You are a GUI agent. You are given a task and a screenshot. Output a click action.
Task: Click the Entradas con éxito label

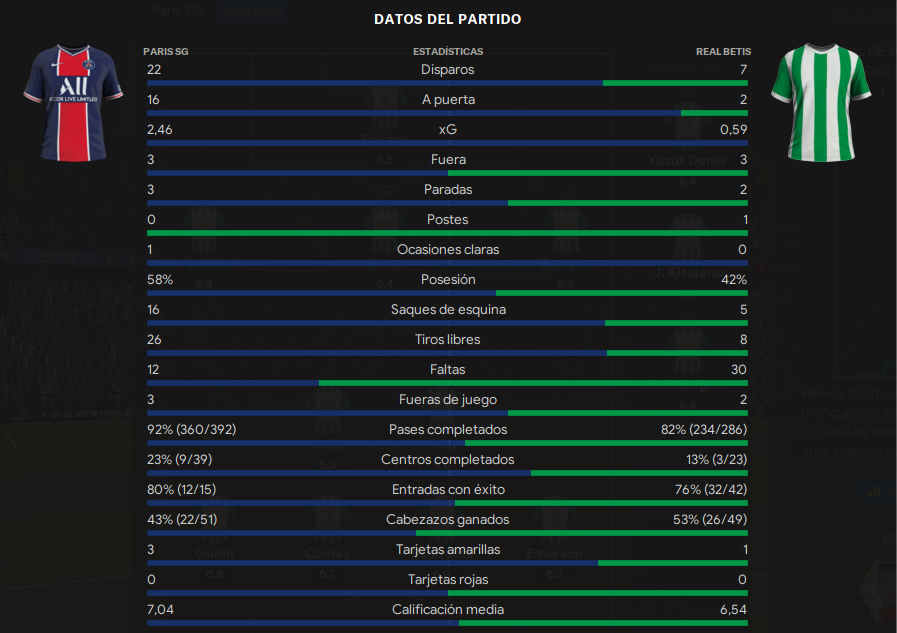(x=448, y=489)
